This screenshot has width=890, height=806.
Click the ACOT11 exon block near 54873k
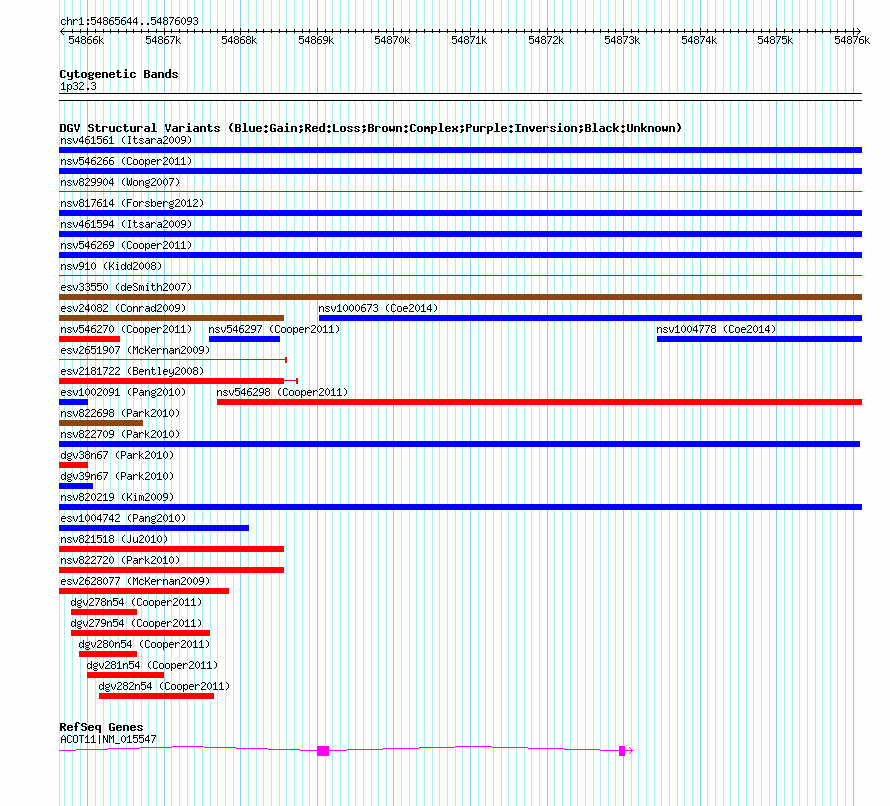click(622, 751)
